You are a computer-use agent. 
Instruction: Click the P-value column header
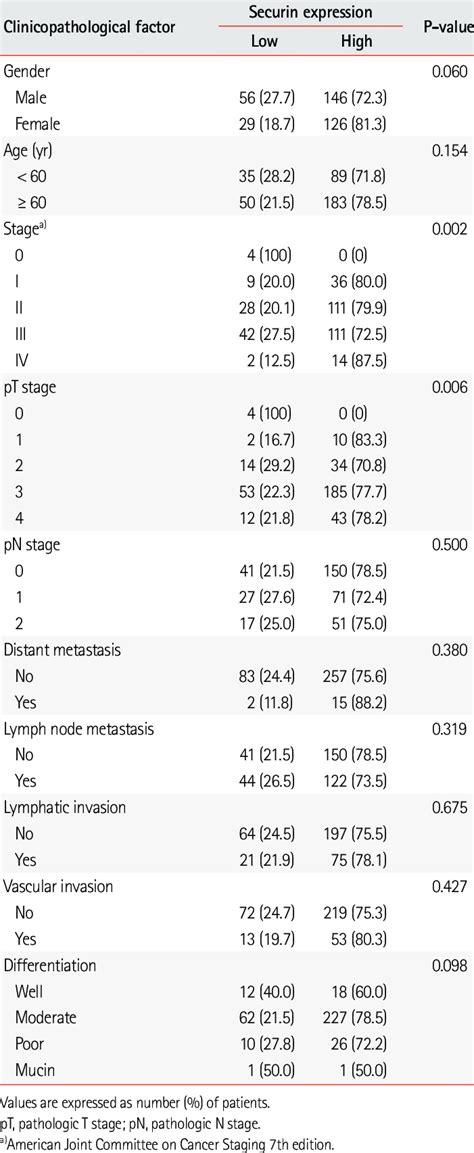pyautogui.click(x=447, y=26)
